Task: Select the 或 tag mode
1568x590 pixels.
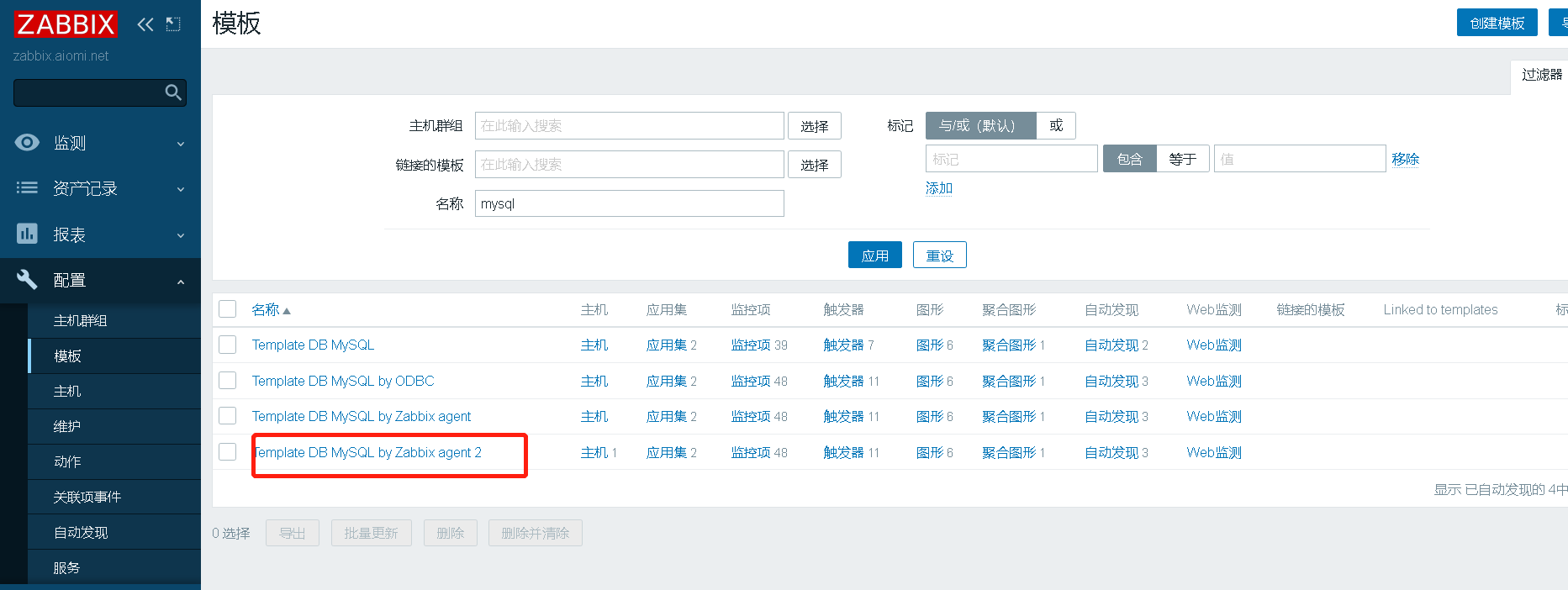Action: tap(1056, 125)
